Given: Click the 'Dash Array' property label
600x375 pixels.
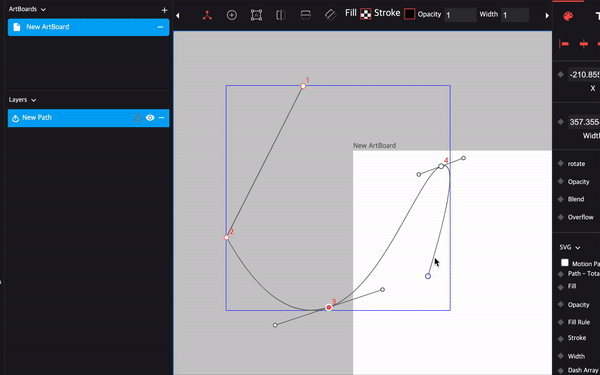Looking at the screenshot, I should [x=584, y=370].
